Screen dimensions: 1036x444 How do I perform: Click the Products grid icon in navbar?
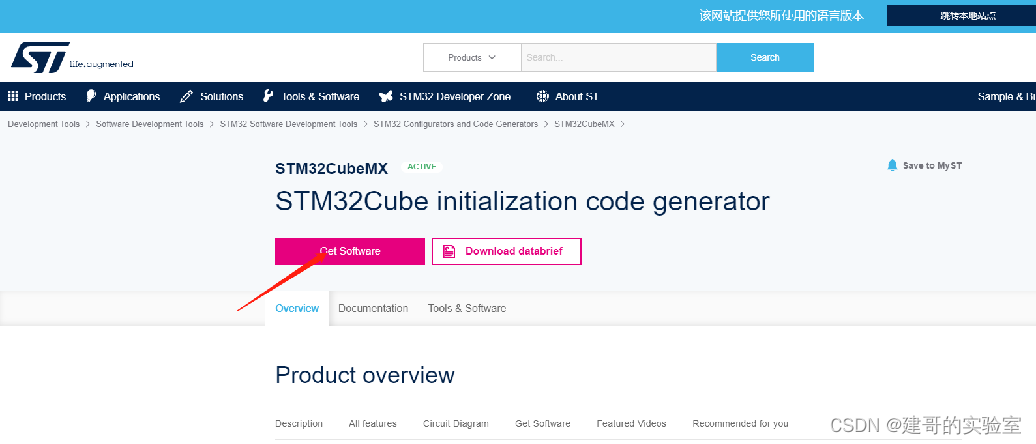coord(13,96)
